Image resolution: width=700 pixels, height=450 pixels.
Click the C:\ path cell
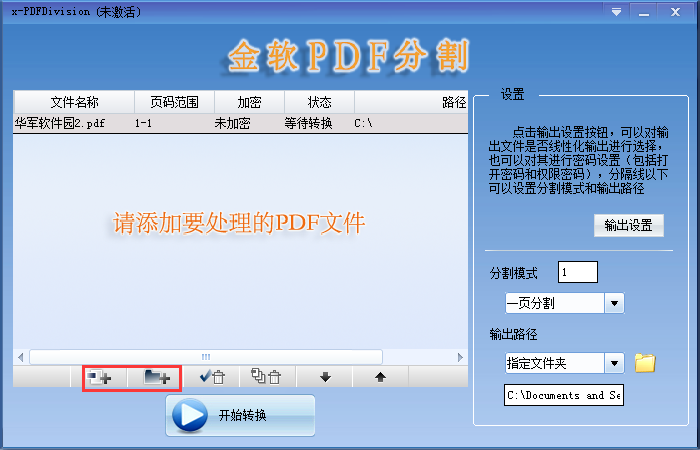pyautogui.click(x=363, y=124)
